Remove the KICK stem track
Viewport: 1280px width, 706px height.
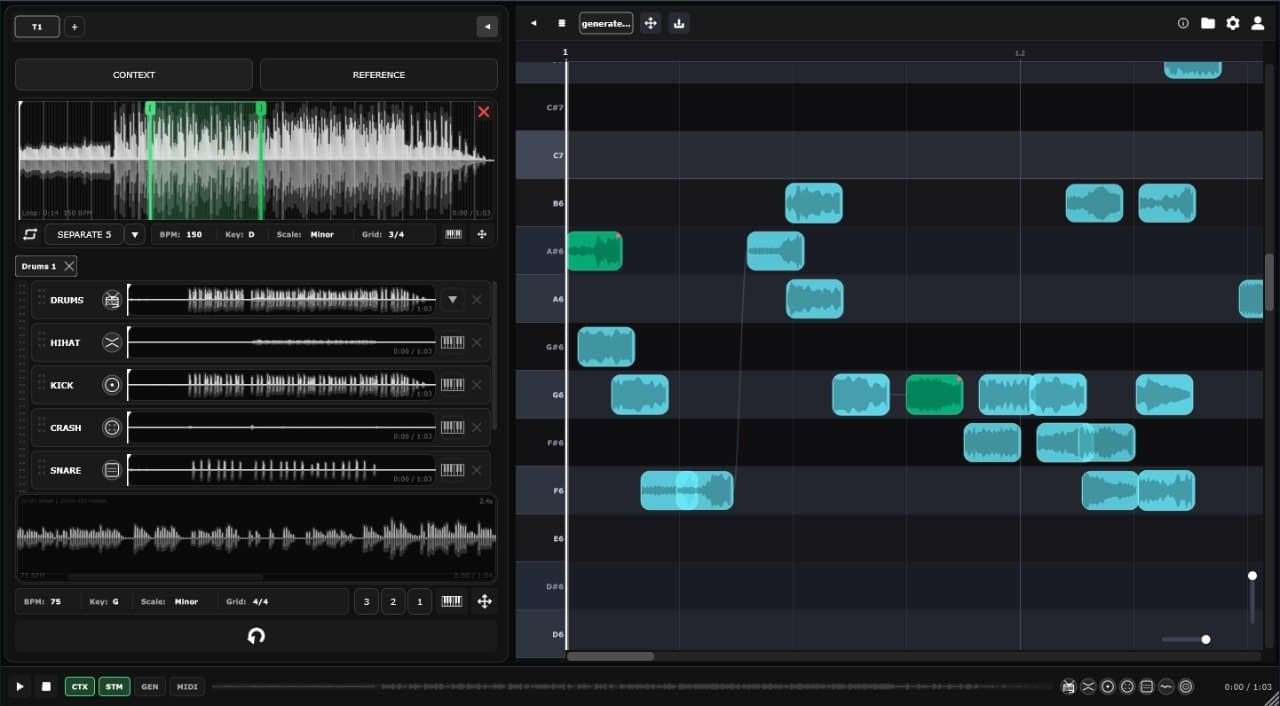click(477, 385)
